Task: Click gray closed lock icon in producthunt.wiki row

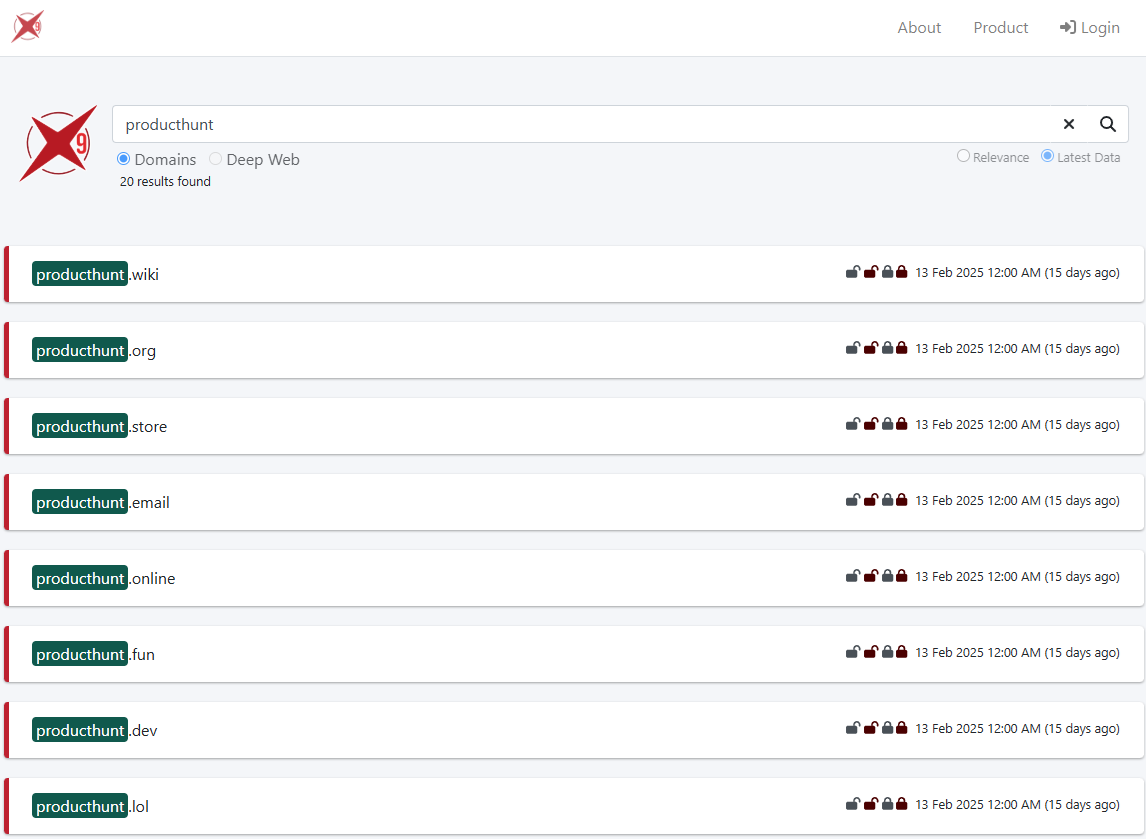Action: click(x=887, y=272)
